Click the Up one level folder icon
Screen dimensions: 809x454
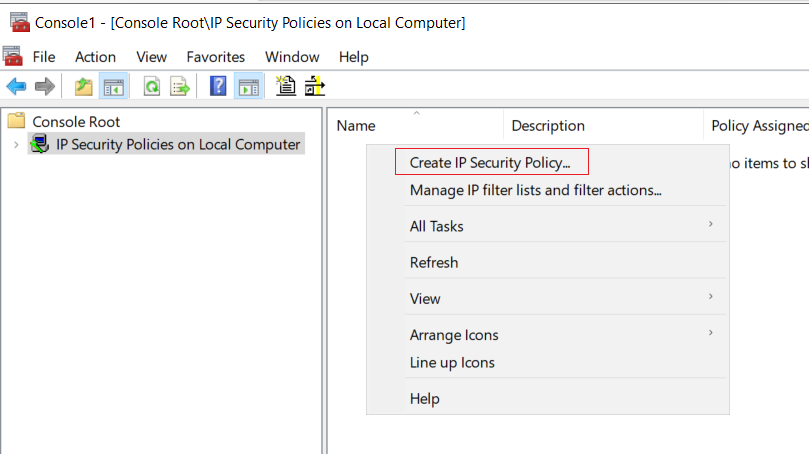83,86
